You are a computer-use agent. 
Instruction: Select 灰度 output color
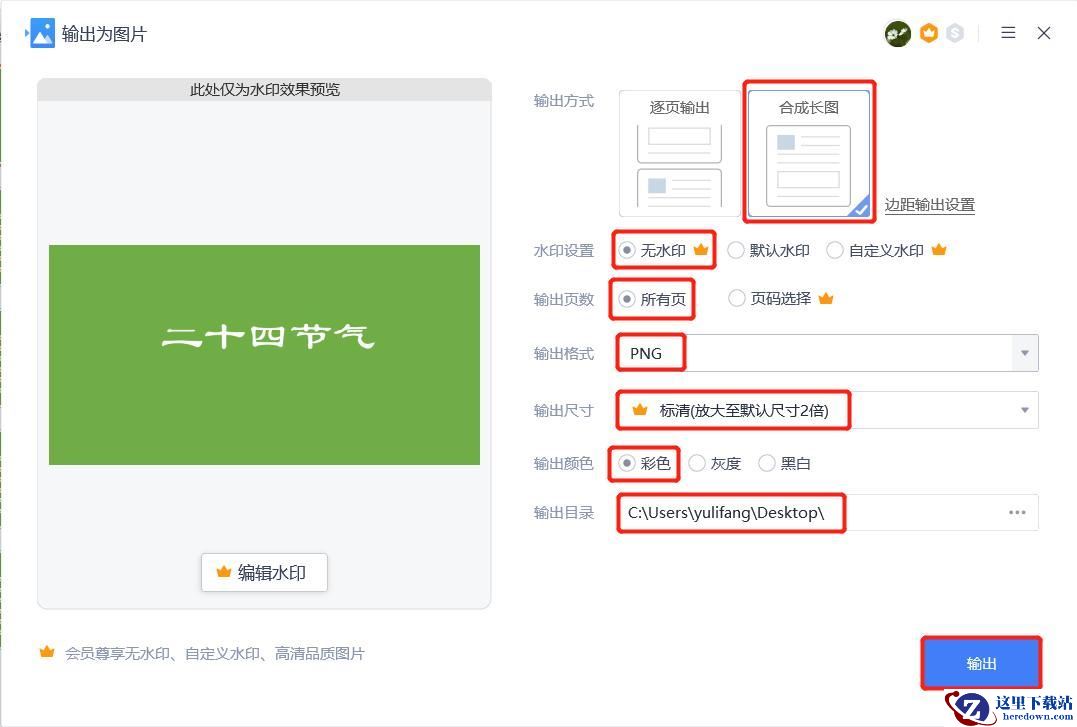pyautogui.click(x=697, y=463)
